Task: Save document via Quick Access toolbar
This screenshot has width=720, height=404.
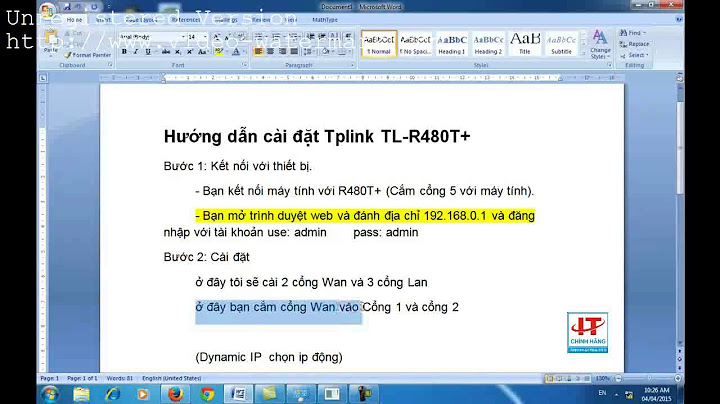Action: coord(68,6)
